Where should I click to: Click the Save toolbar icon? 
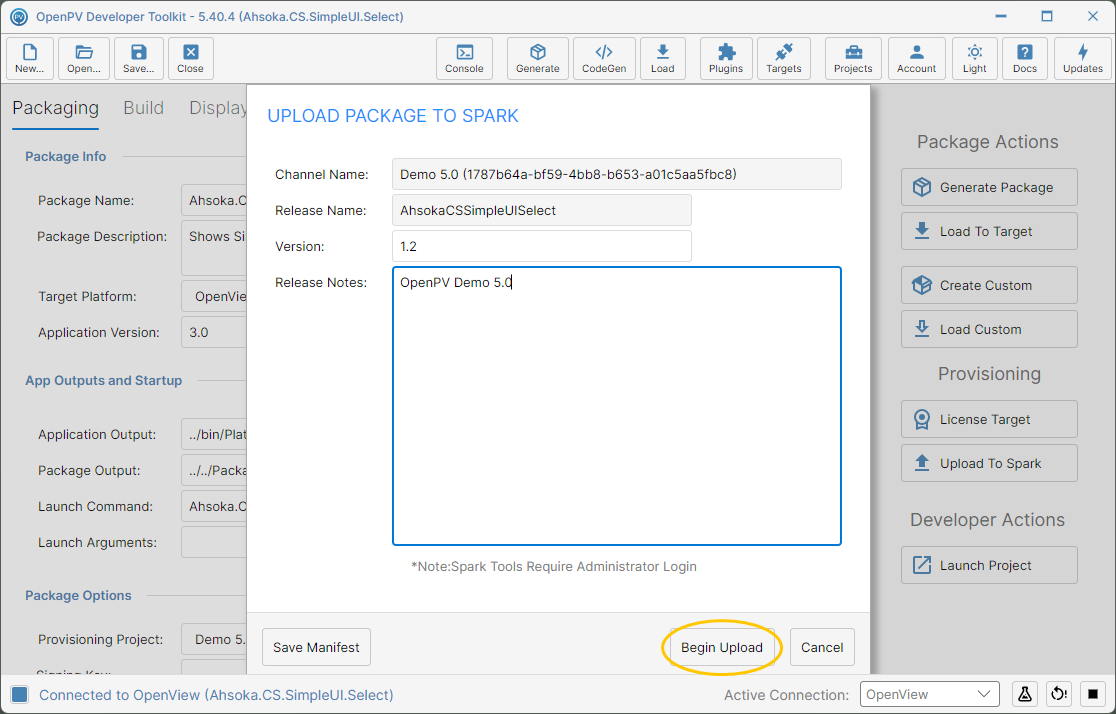click(x=138, y=58)
